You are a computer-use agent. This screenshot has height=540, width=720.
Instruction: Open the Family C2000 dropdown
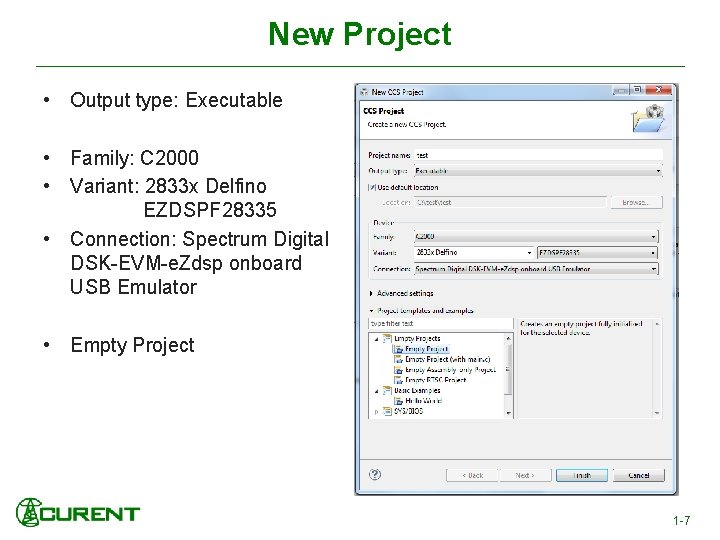point(536,236)
